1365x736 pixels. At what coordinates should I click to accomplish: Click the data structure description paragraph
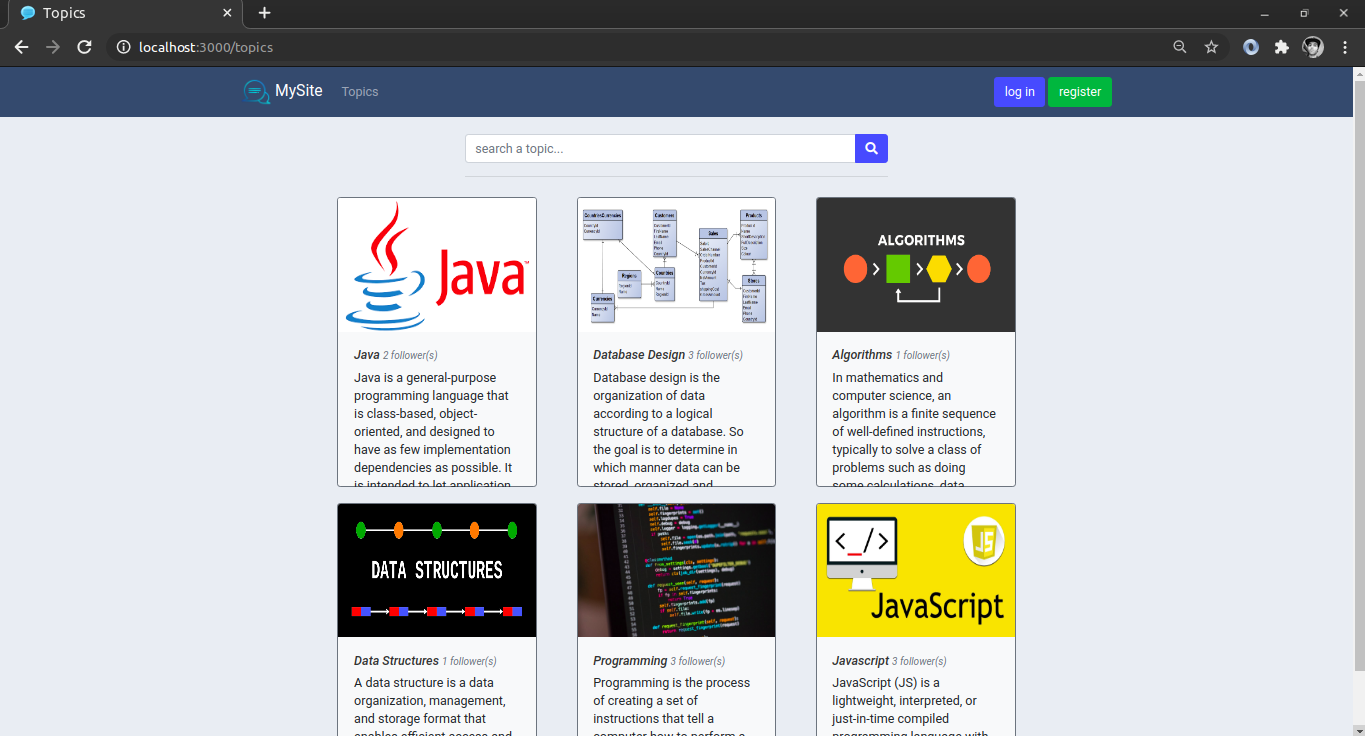coord(434,705)
